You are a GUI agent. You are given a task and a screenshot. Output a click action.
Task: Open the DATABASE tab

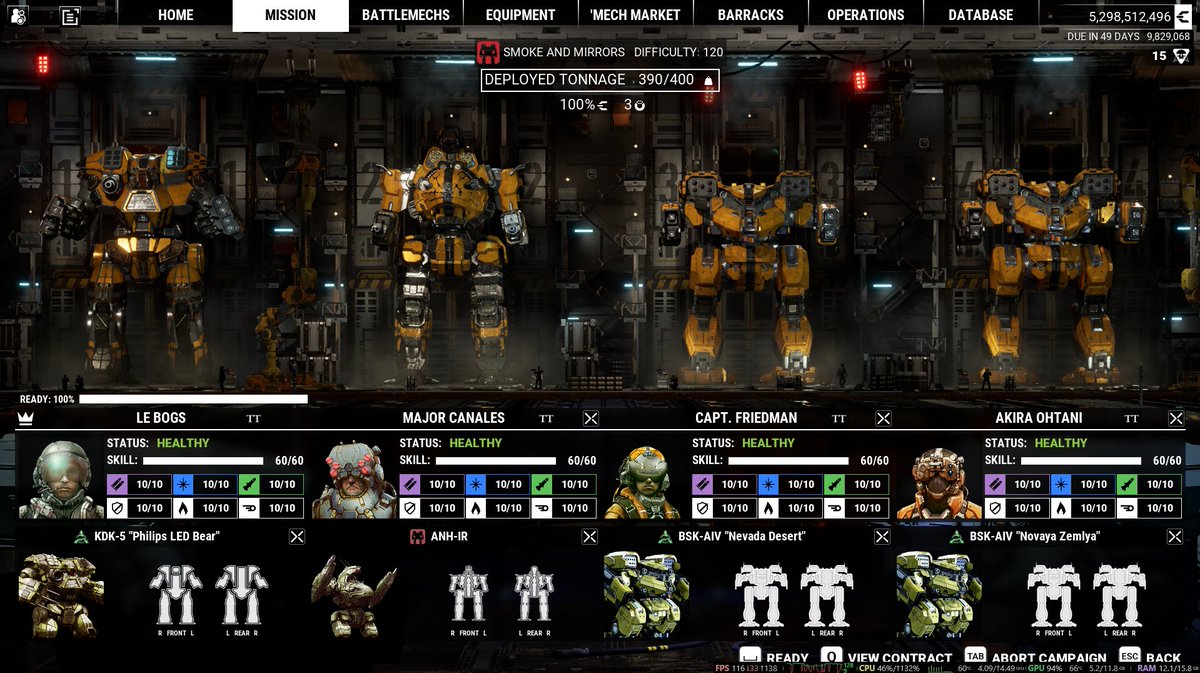point(981,15)
